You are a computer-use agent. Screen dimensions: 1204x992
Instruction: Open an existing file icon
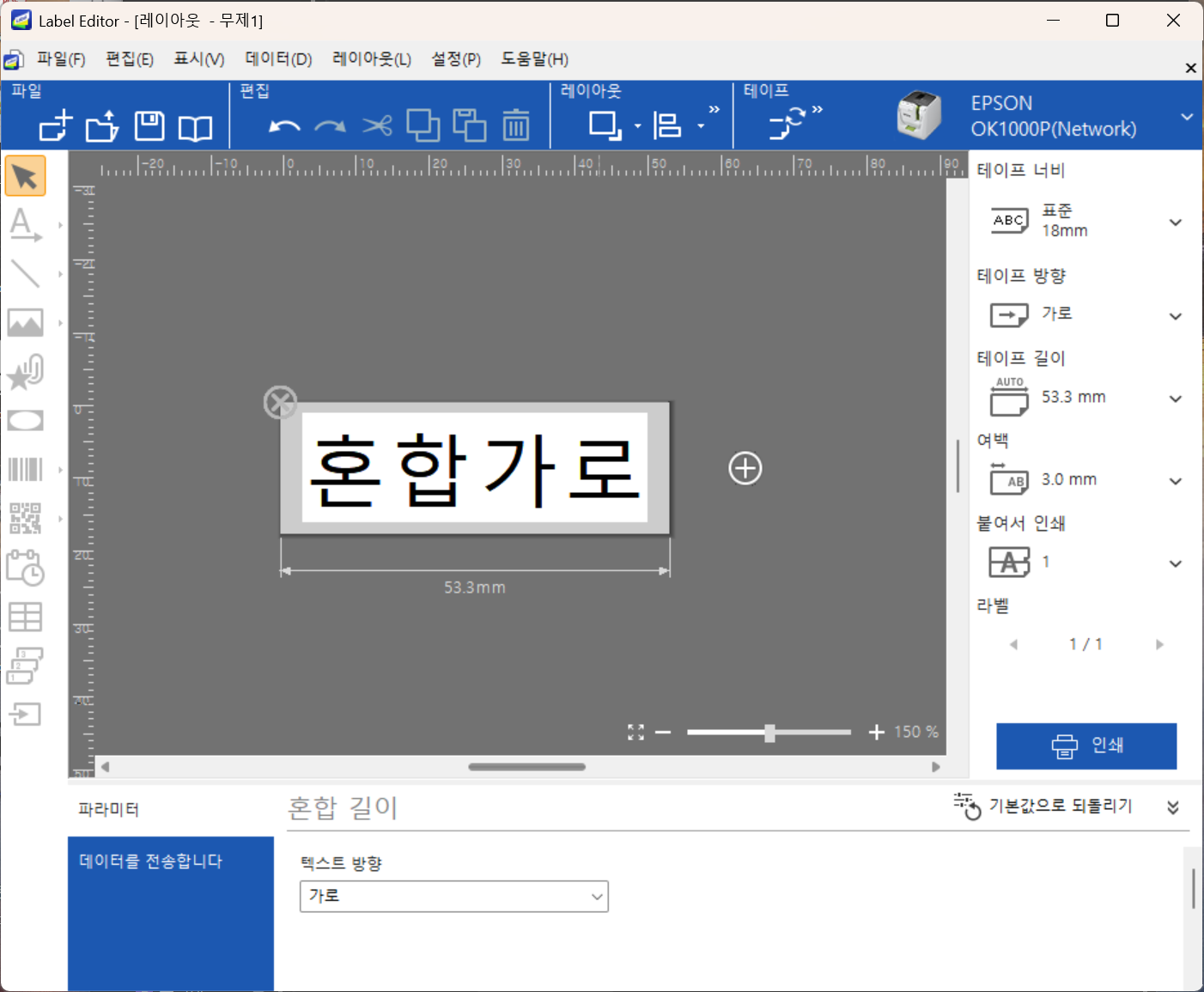(102, 126)
